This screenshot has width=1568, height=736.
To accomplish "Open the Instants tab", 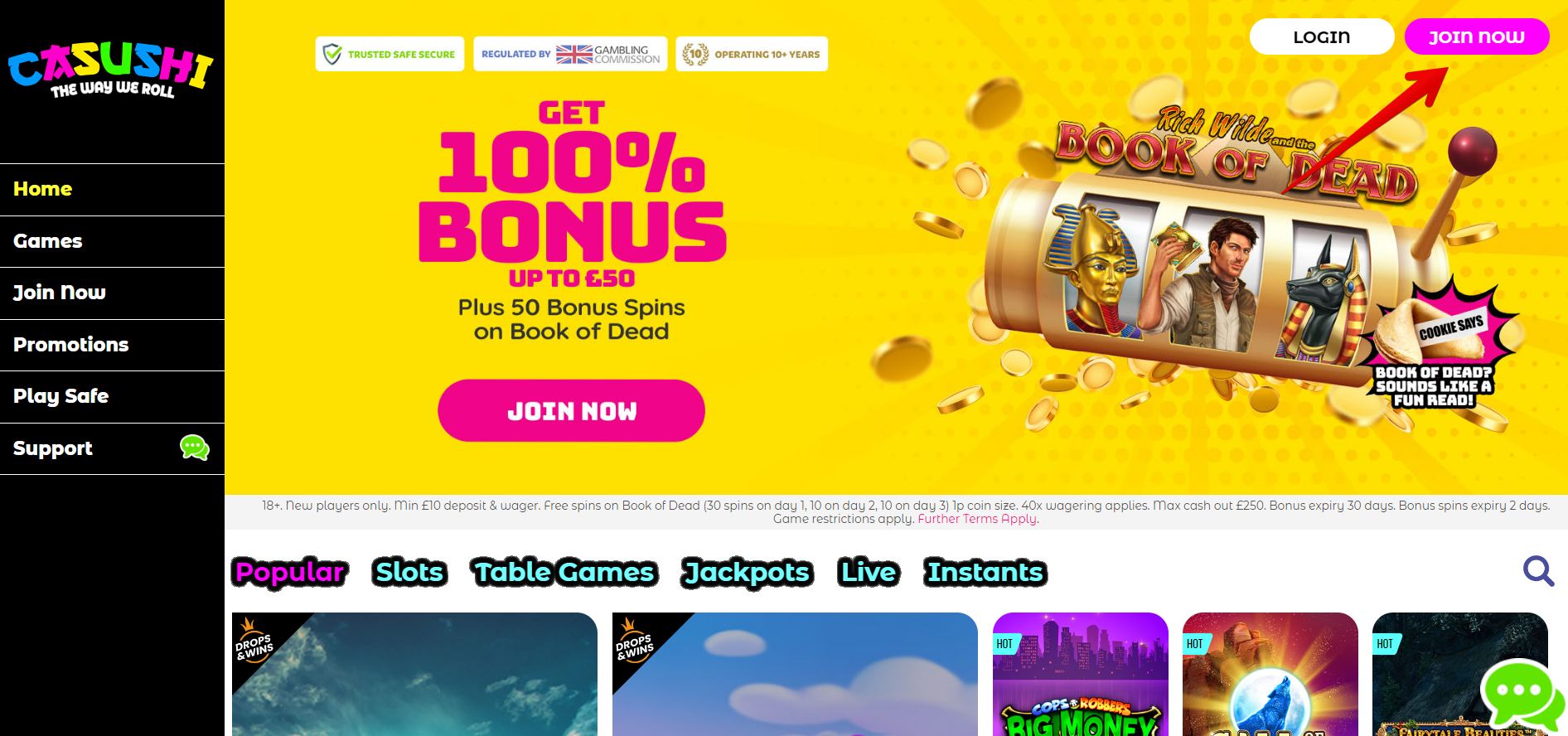I will click(985, 572).
